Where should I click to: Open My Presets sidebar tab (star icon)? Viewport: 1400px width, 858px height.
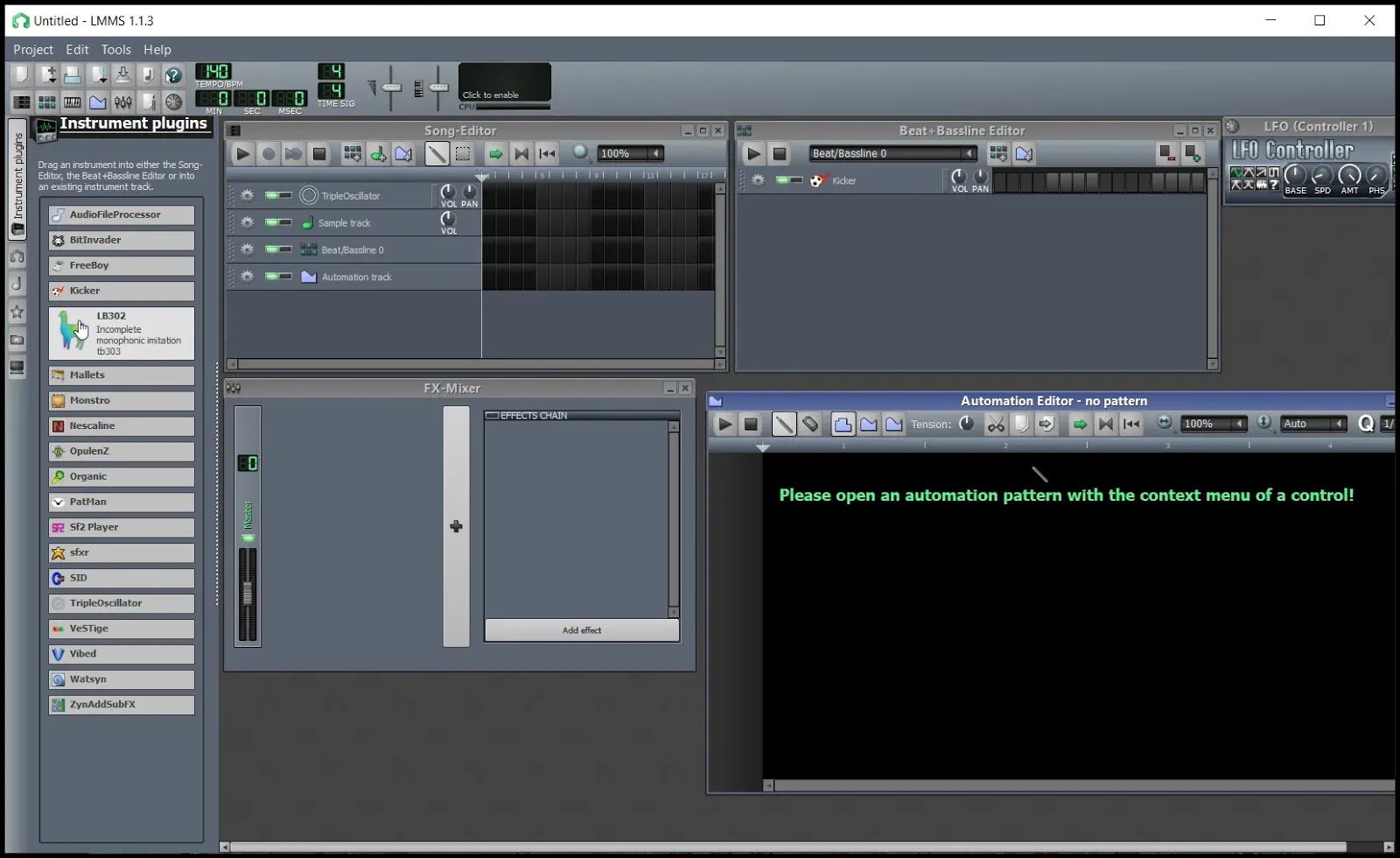[17, 312]
